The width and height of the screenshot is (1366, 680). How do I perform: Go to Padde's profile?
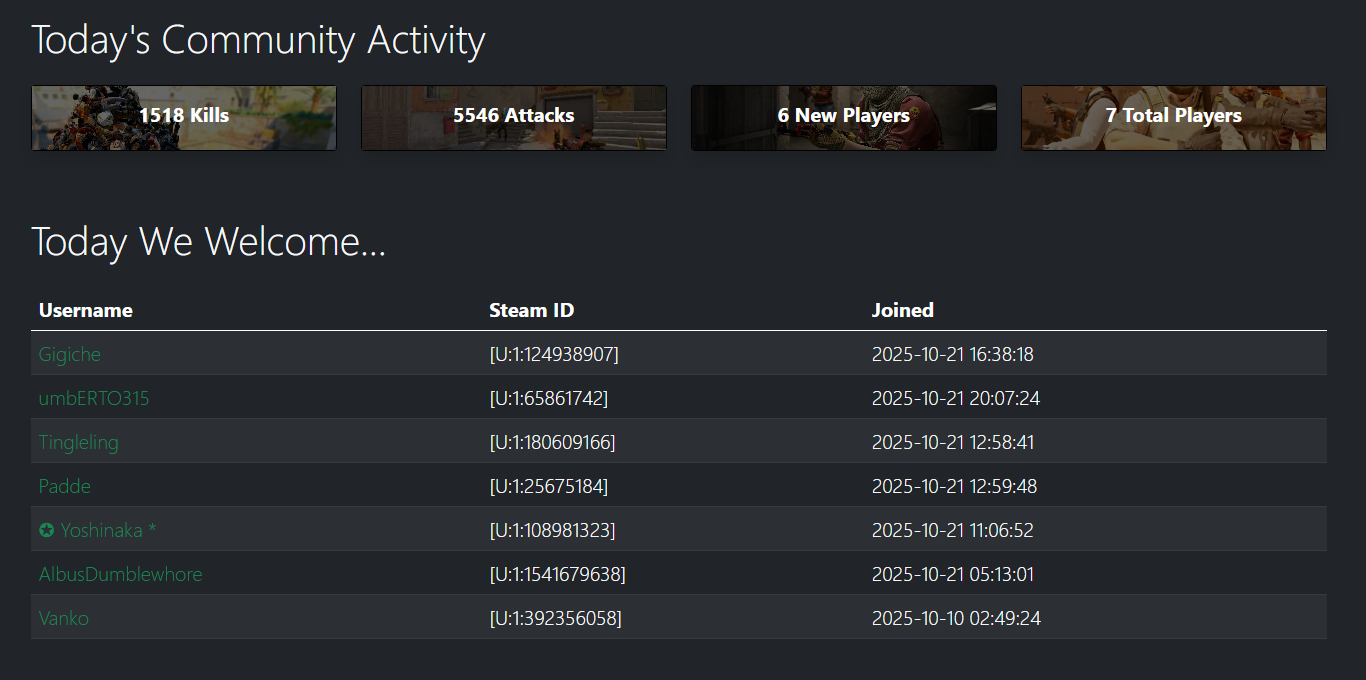click(65, 486)
